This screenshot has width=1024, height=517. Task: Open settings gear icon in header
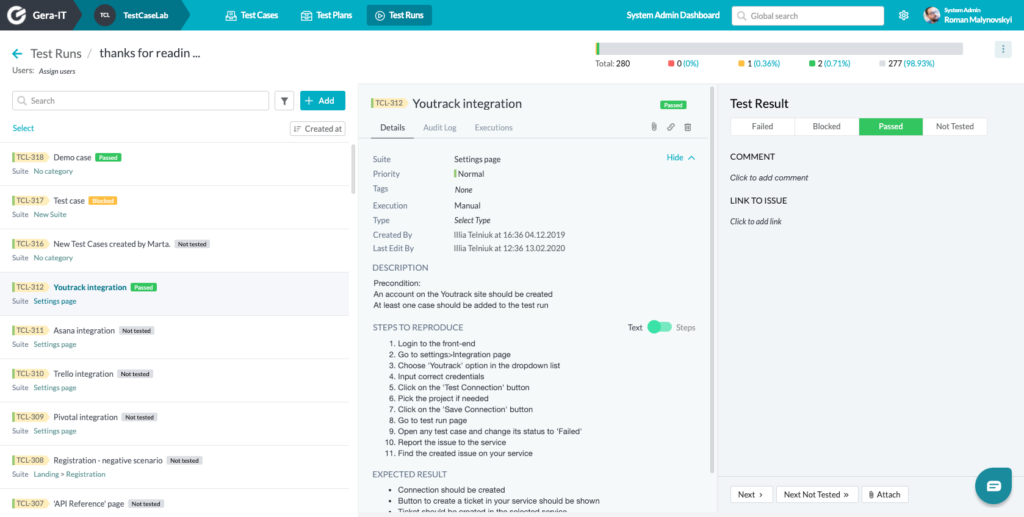(x=904, y=15)
